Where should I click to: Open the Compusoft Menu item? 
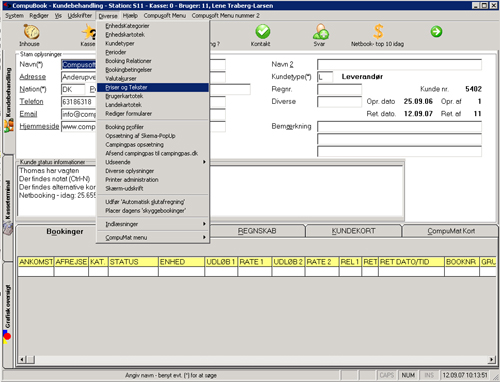click(165, 16)
